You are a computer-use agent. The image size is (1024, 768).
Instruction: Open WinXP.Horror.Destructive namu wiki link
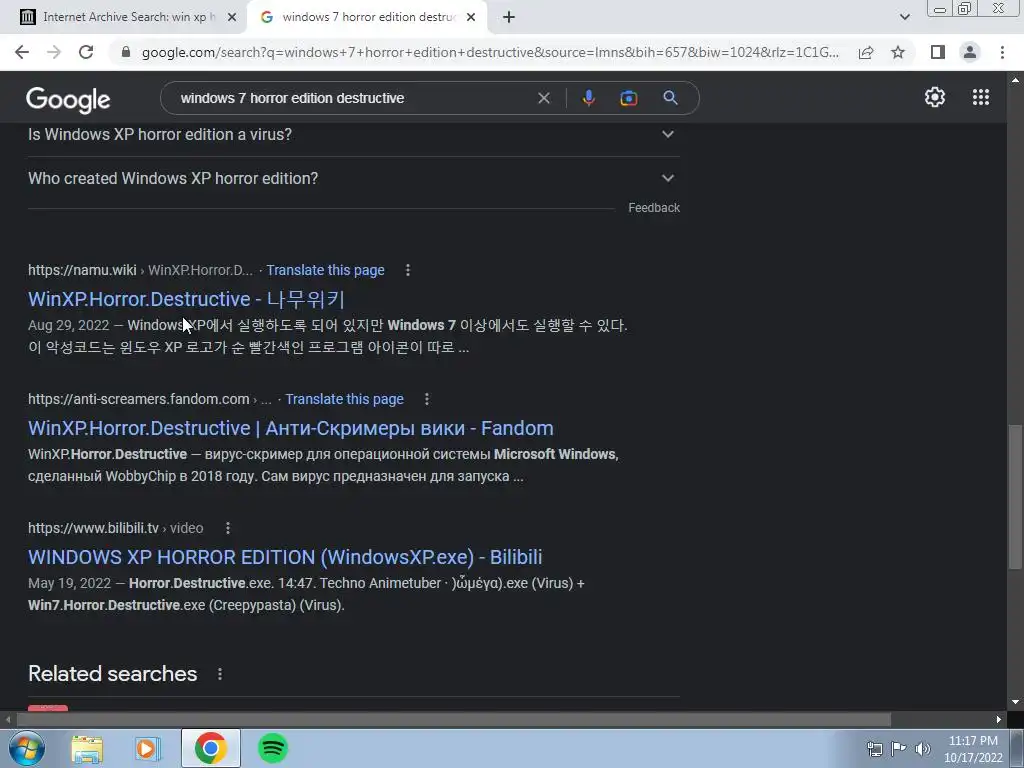click(x=186, y=299)
